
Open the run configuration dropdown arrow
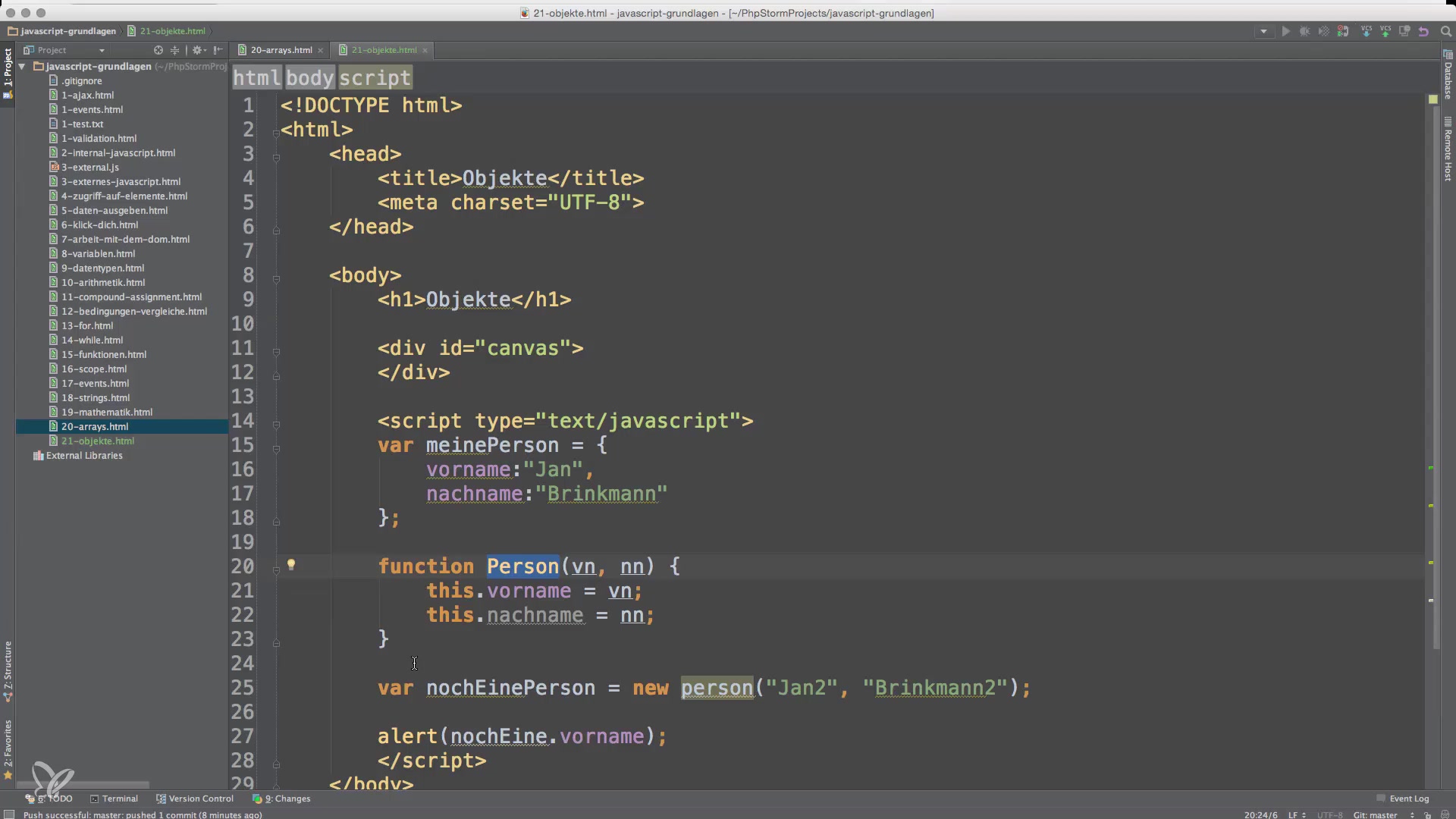[x=1263, y=32]
